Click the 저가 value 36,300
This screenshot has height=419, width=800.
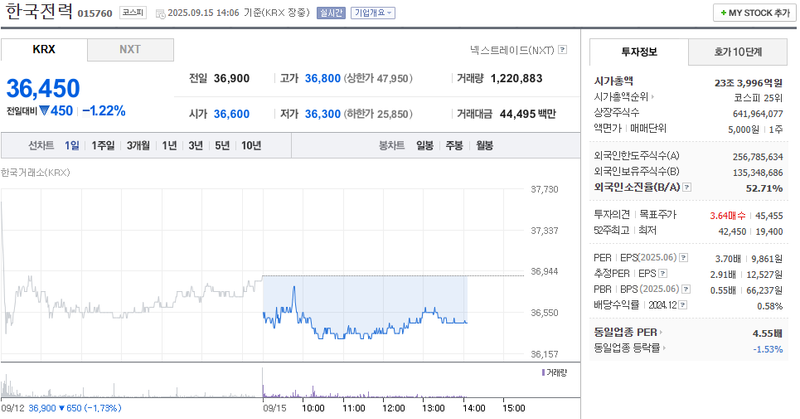pyautogui.click(x=322, y=114)
